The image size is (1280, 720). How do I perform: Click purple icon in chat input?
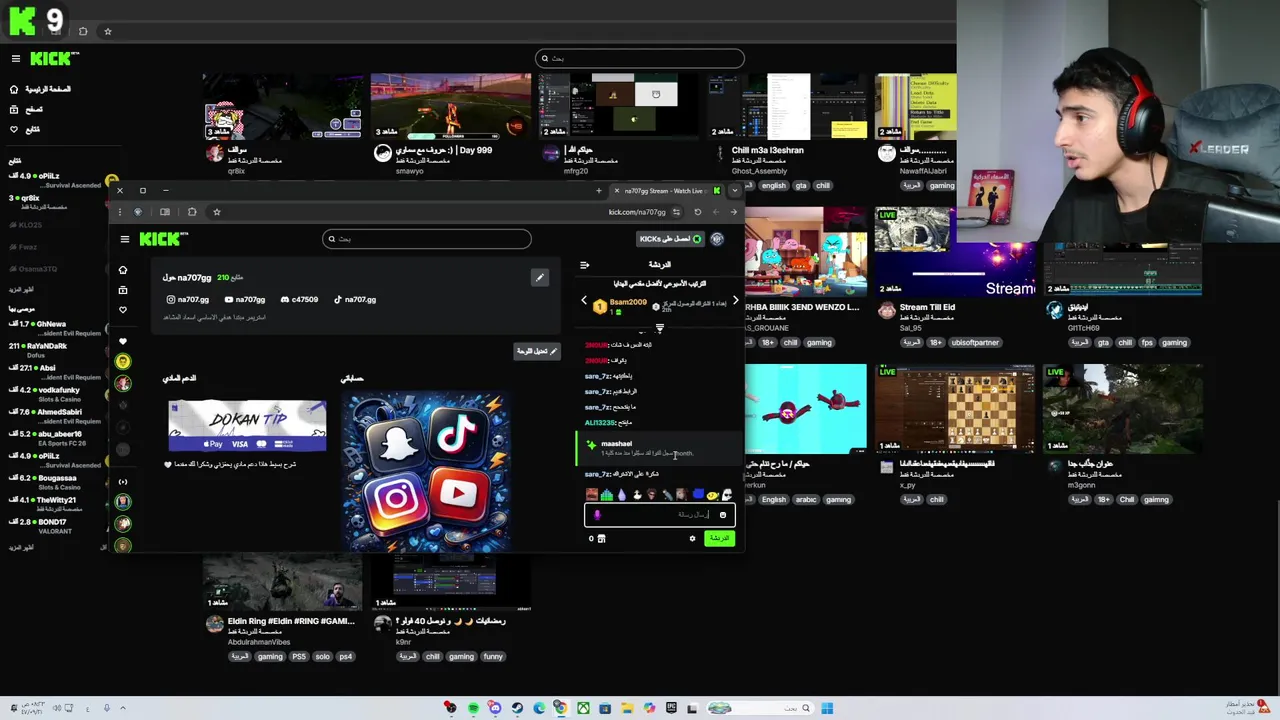pos(597,515)
